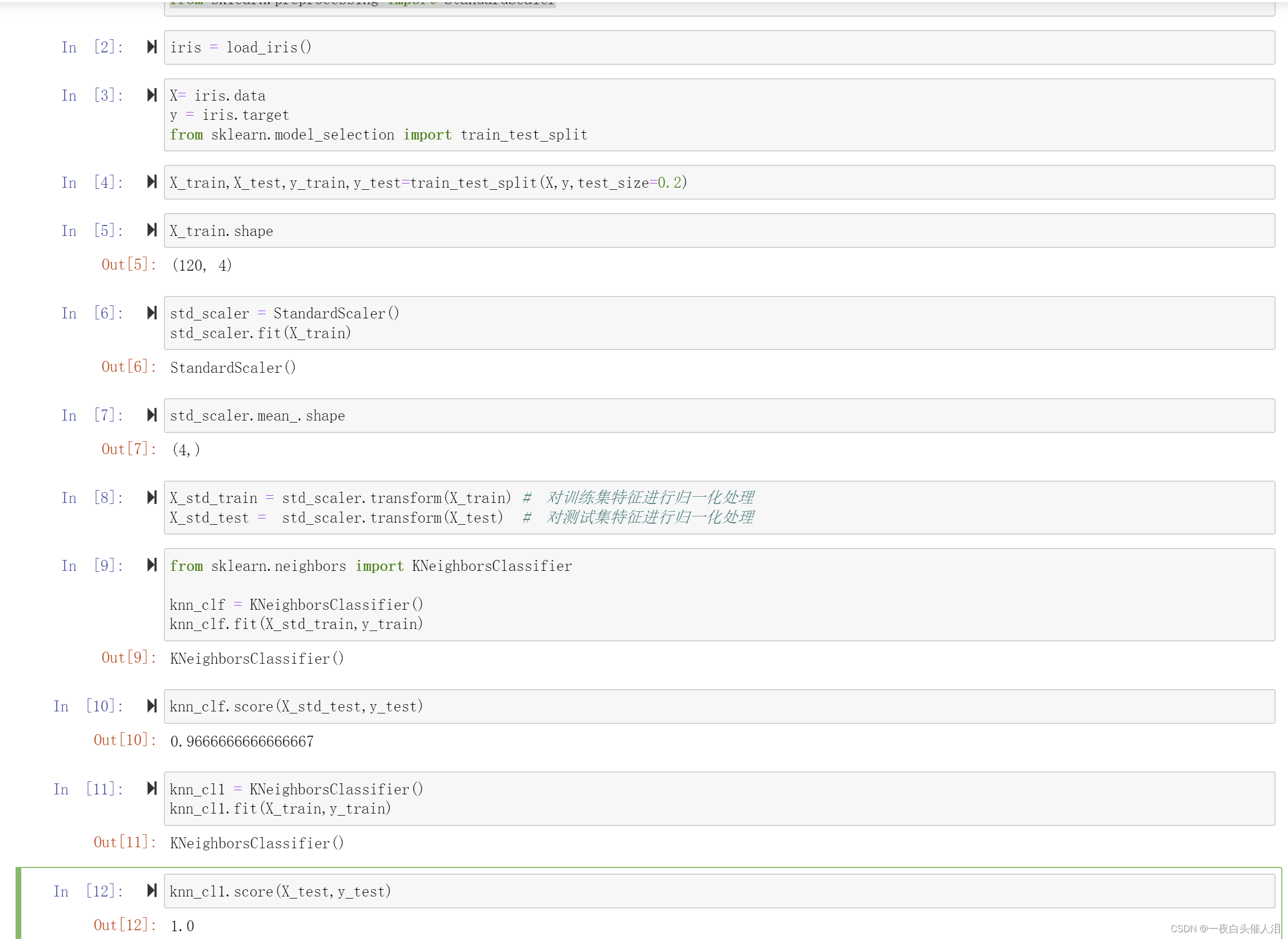1288x939 pixels.
Task: Select the In [3]: prompt label
Action: click(92, 95)
